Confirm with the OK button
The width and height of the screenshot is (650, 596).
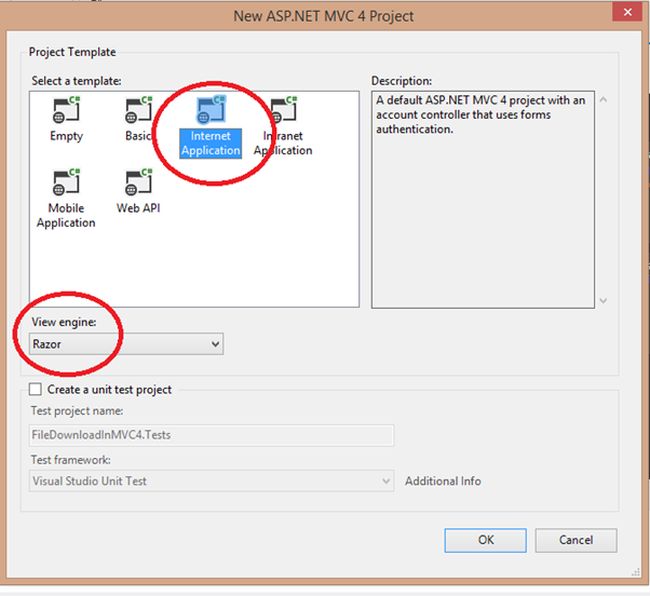[485, 540]
